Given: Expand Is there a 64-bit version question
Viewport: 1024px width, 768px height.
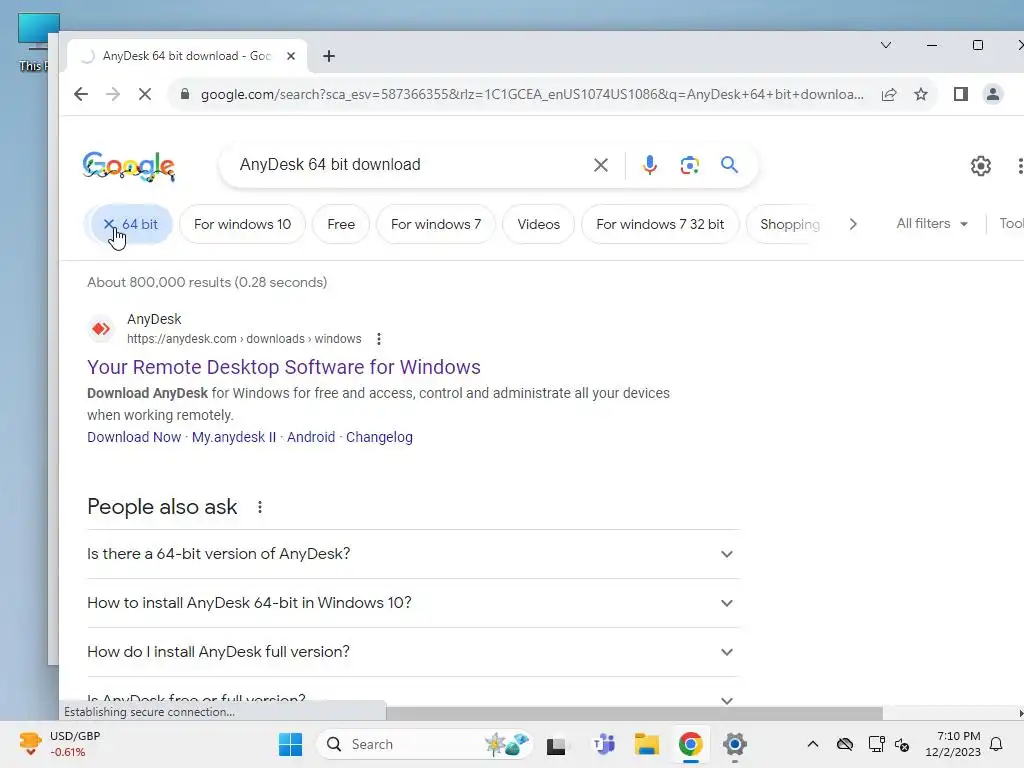Looking at the screenshot, I should tap(413, 554).
